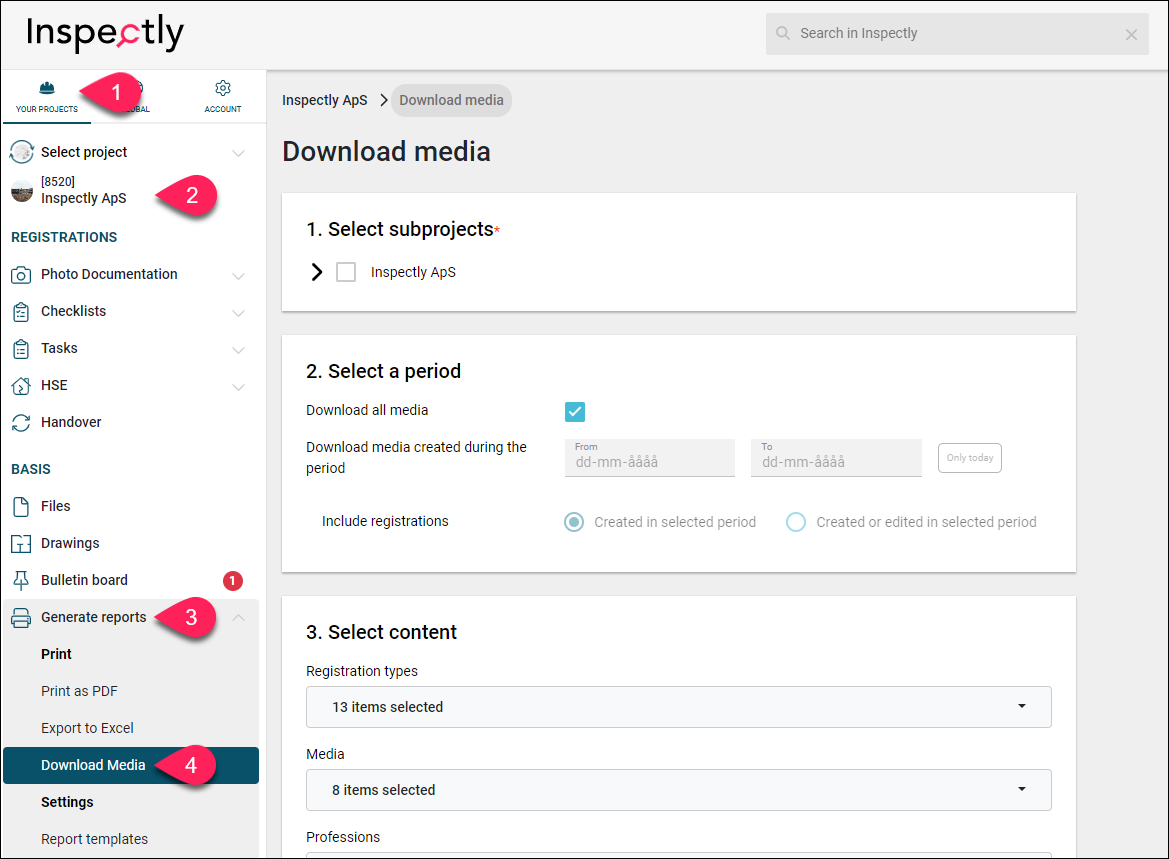Expand the Tasks chevron
Image resolution: width=1169 pixels, height=859 pixels.
coord(239,350)
